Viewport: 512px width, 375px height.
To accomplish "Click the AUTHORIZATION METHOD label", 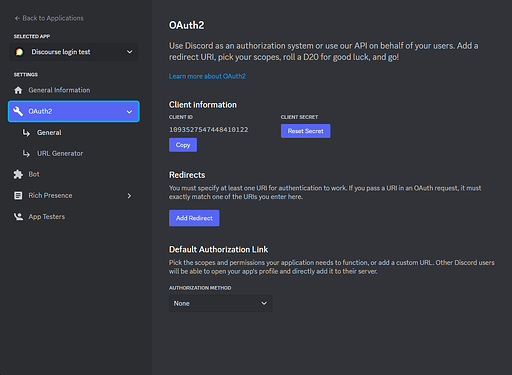I will (x=200, y=288).
